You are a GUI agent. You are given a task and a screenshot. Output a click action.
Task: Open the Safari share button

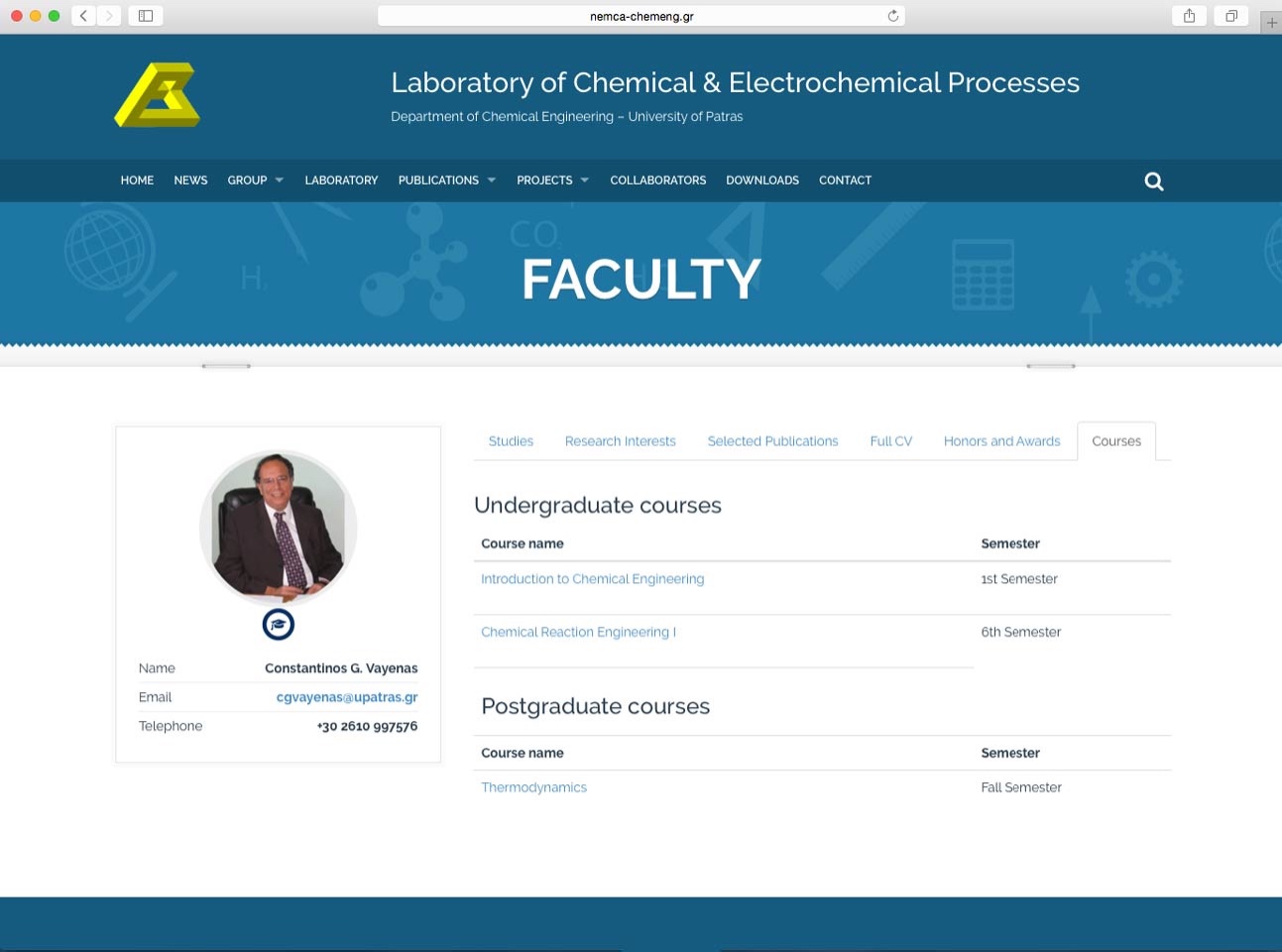pos(1189,15)
